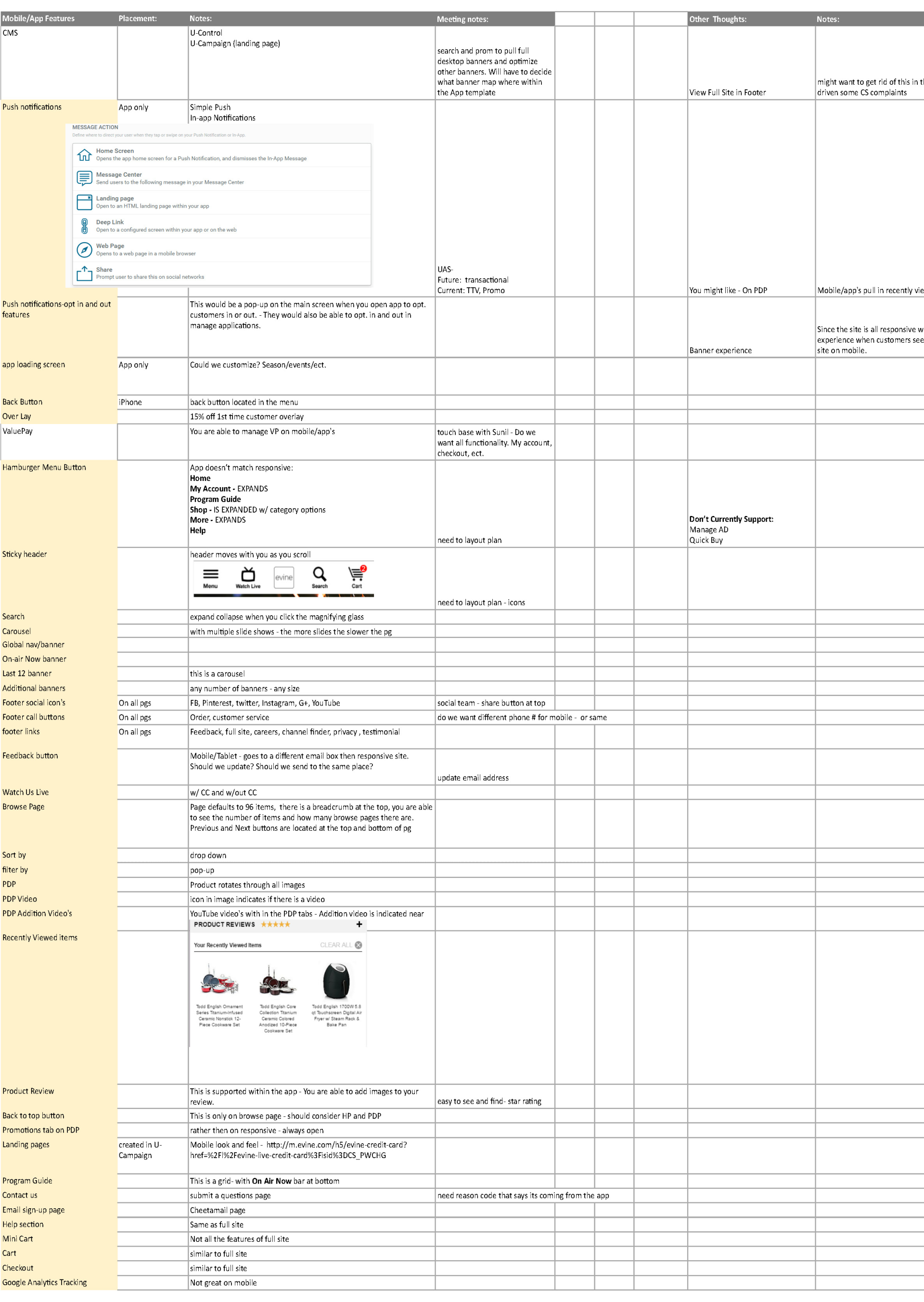Click the Message Center speech bubble icon
The image size is (924, 1302).
tap(85, 178)
